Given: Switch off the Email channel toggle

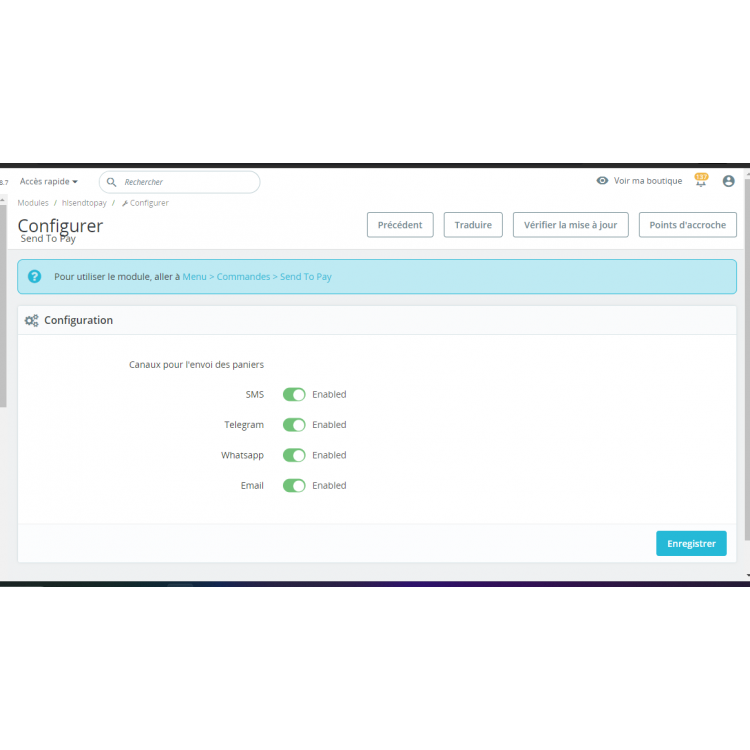Looking at the screenshot, I should click(x=294, y=486).
